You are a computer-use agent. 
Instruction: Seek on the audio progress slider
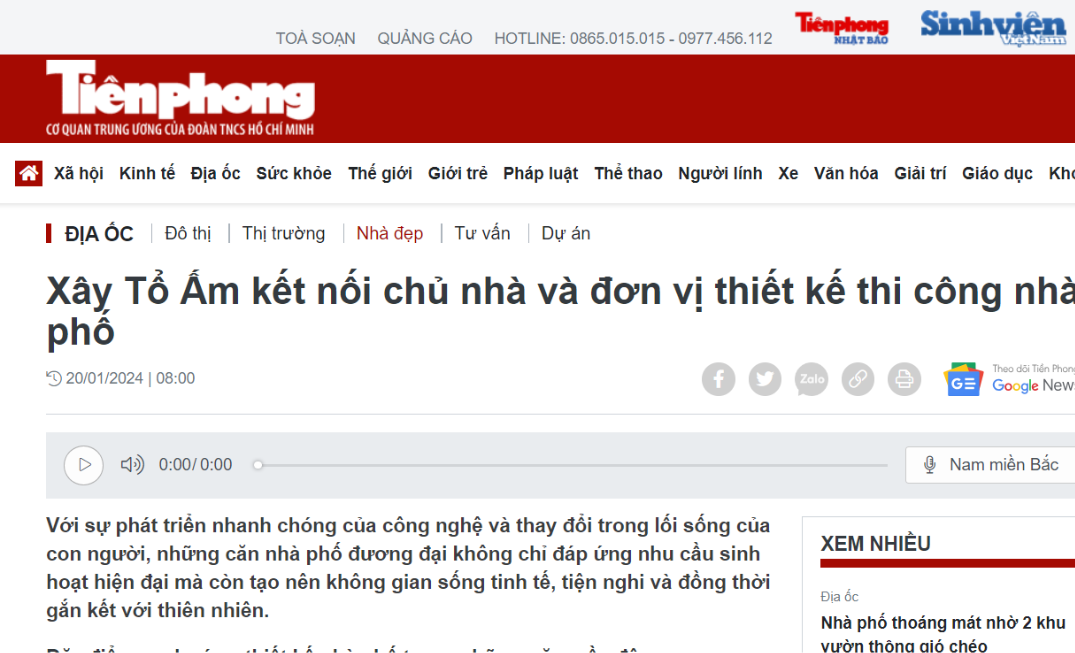(x=570, y=465)
